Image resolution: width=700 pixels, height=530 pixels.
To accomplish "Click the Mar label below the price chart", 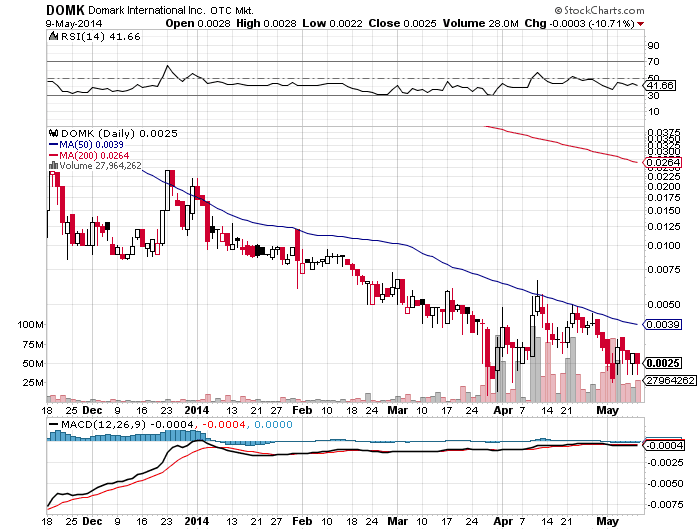I will pos(397,410).
